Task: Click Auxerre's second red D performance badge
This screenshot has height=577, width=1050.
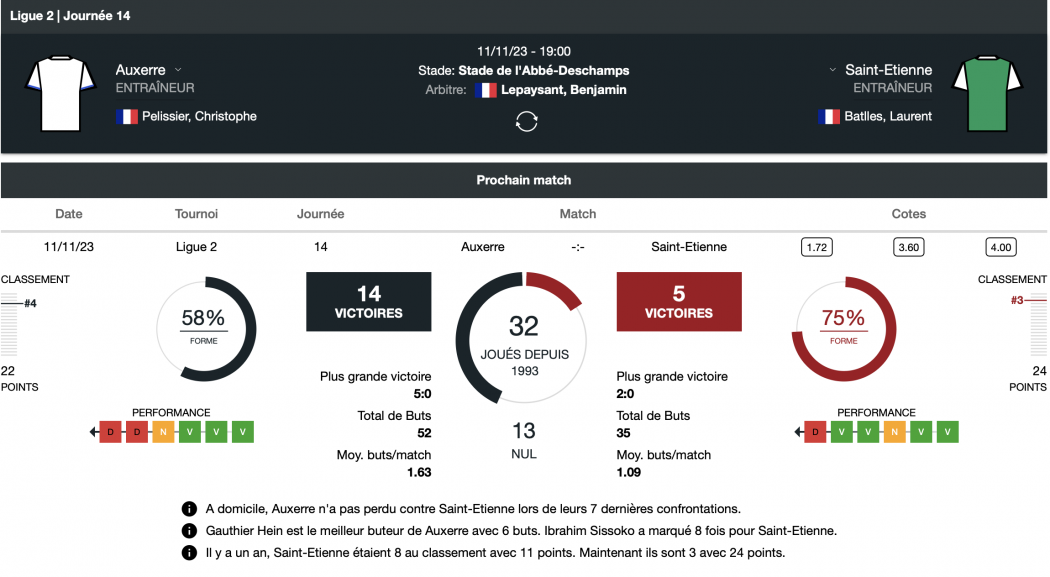Action: point(137,432)
